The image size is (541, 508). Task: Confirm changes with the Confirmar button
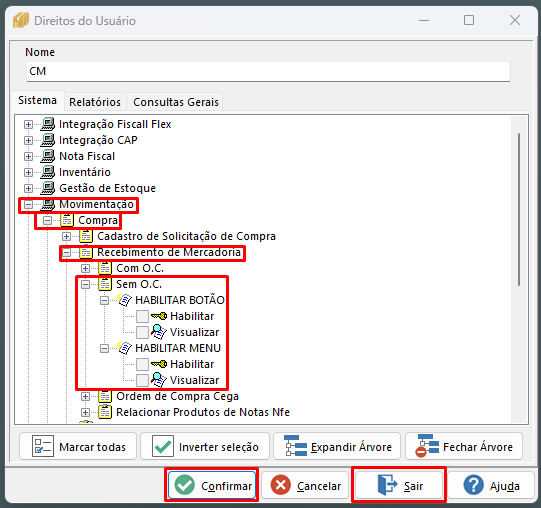(212, 485)
